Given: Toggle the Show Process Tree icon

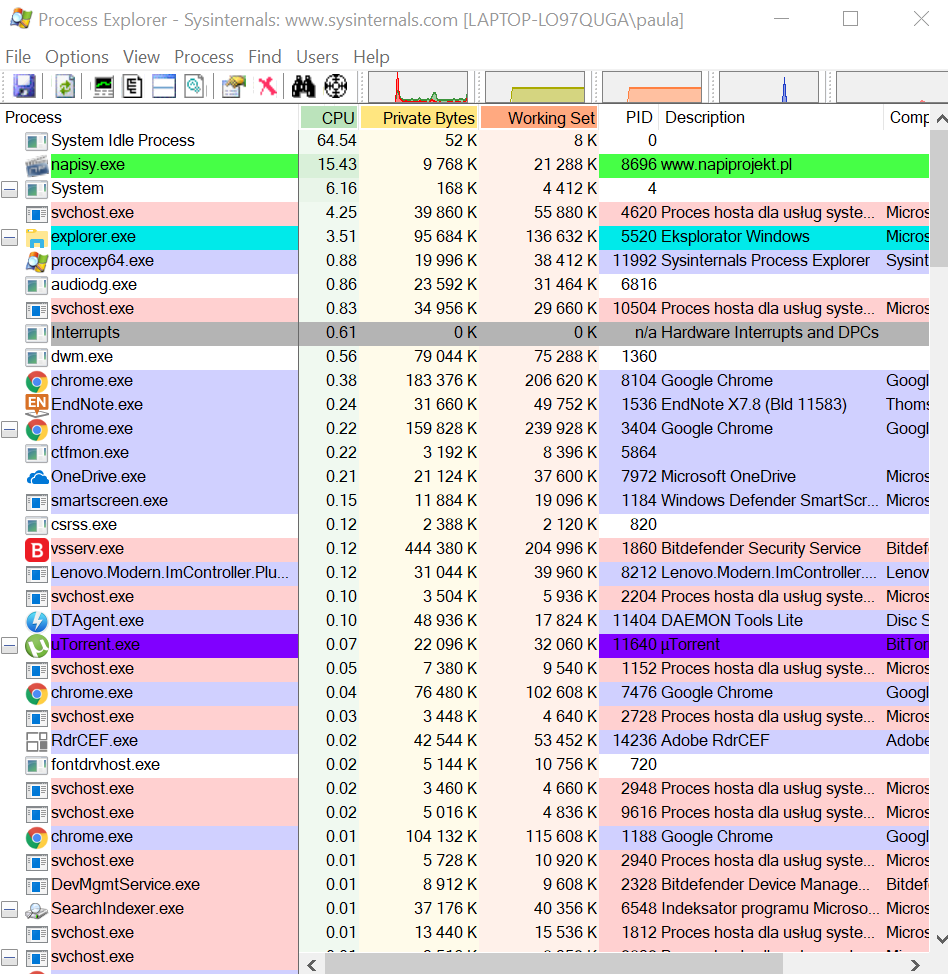Looking at the screenshot, I should (x=133, y=86).
